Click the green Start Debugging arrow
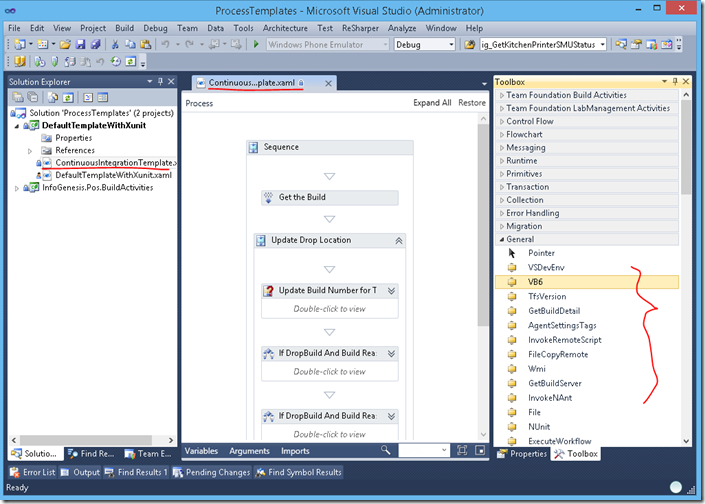705x504 pixels. [256, 44]
